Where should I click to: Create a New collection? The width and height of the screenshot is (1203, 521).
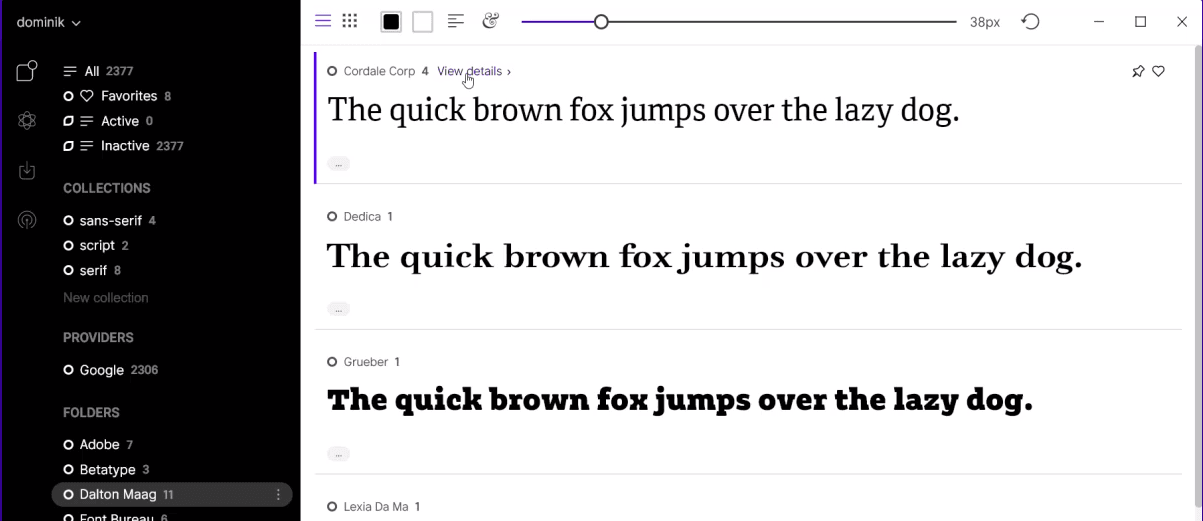(106, 298)
